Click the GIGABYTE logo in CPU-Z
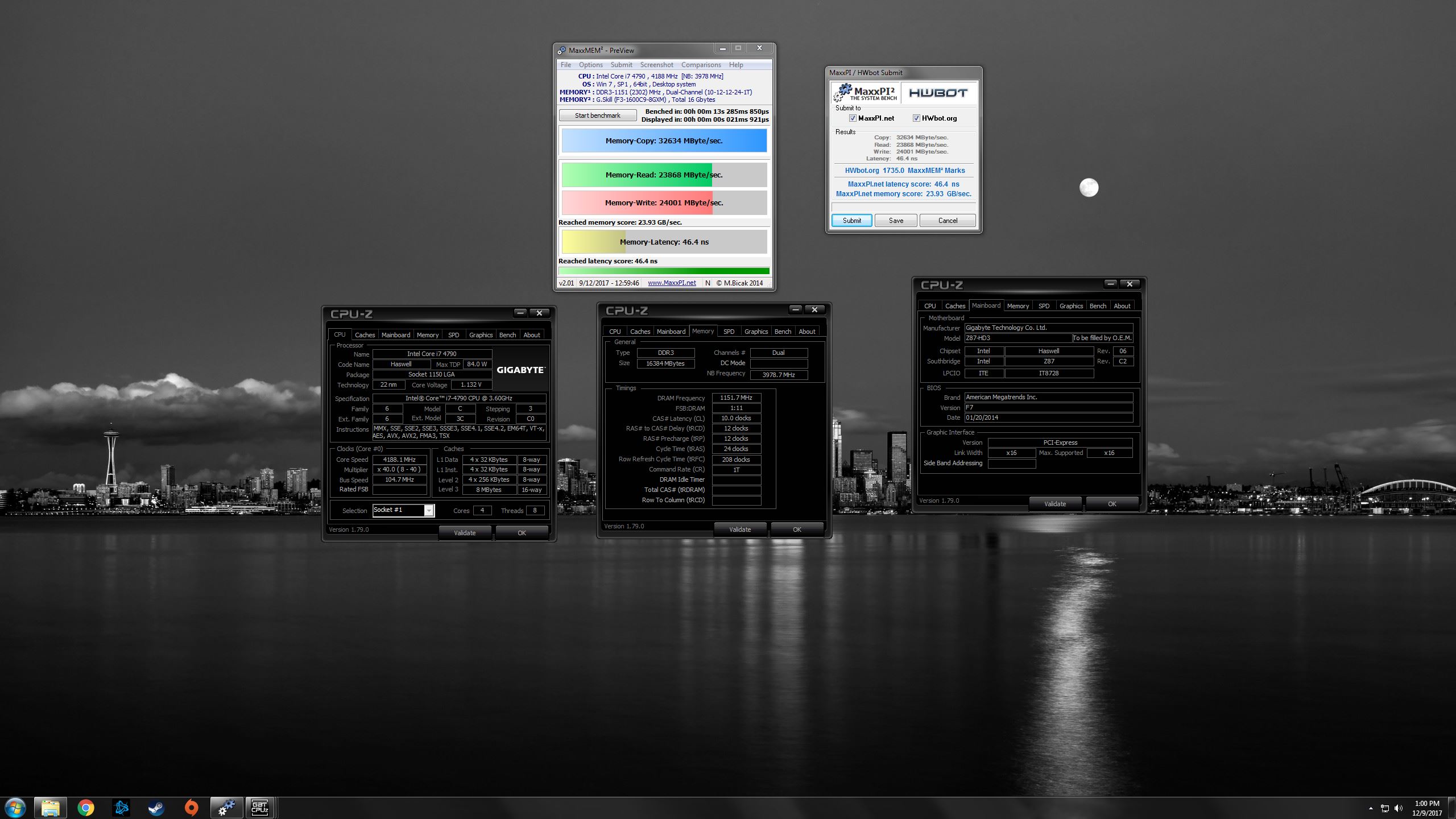The width and height of the screenshot is (1456, 819). click(x=521, y=370)
